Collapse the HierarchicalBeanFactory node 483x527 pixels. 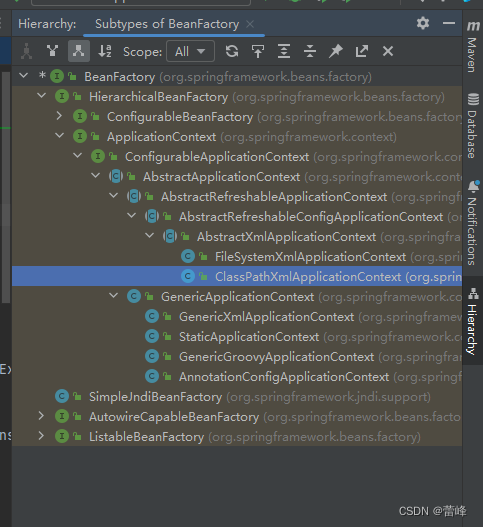[41, 96]
